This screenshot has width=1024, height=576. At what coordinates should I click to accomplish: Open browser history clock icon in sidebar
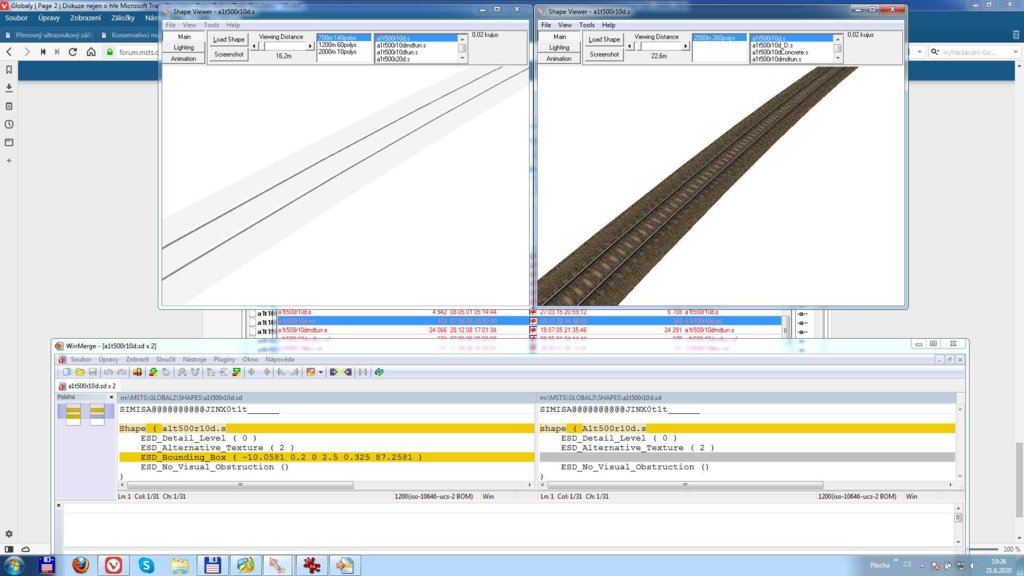click(9, 124)
